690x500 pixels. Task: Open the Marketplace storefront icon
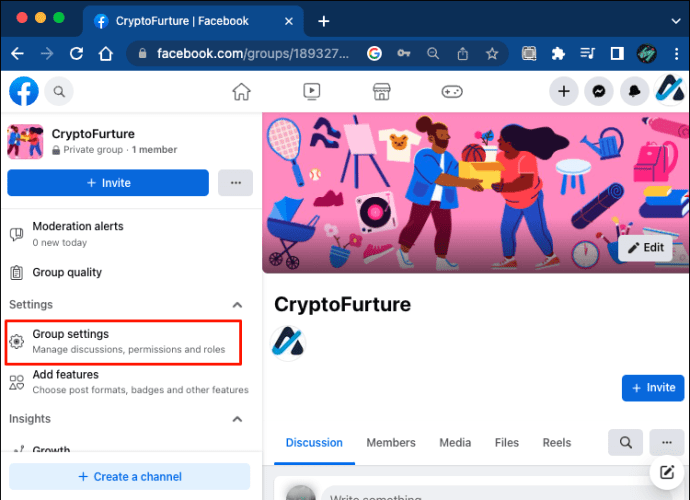[x=382, y=92]
